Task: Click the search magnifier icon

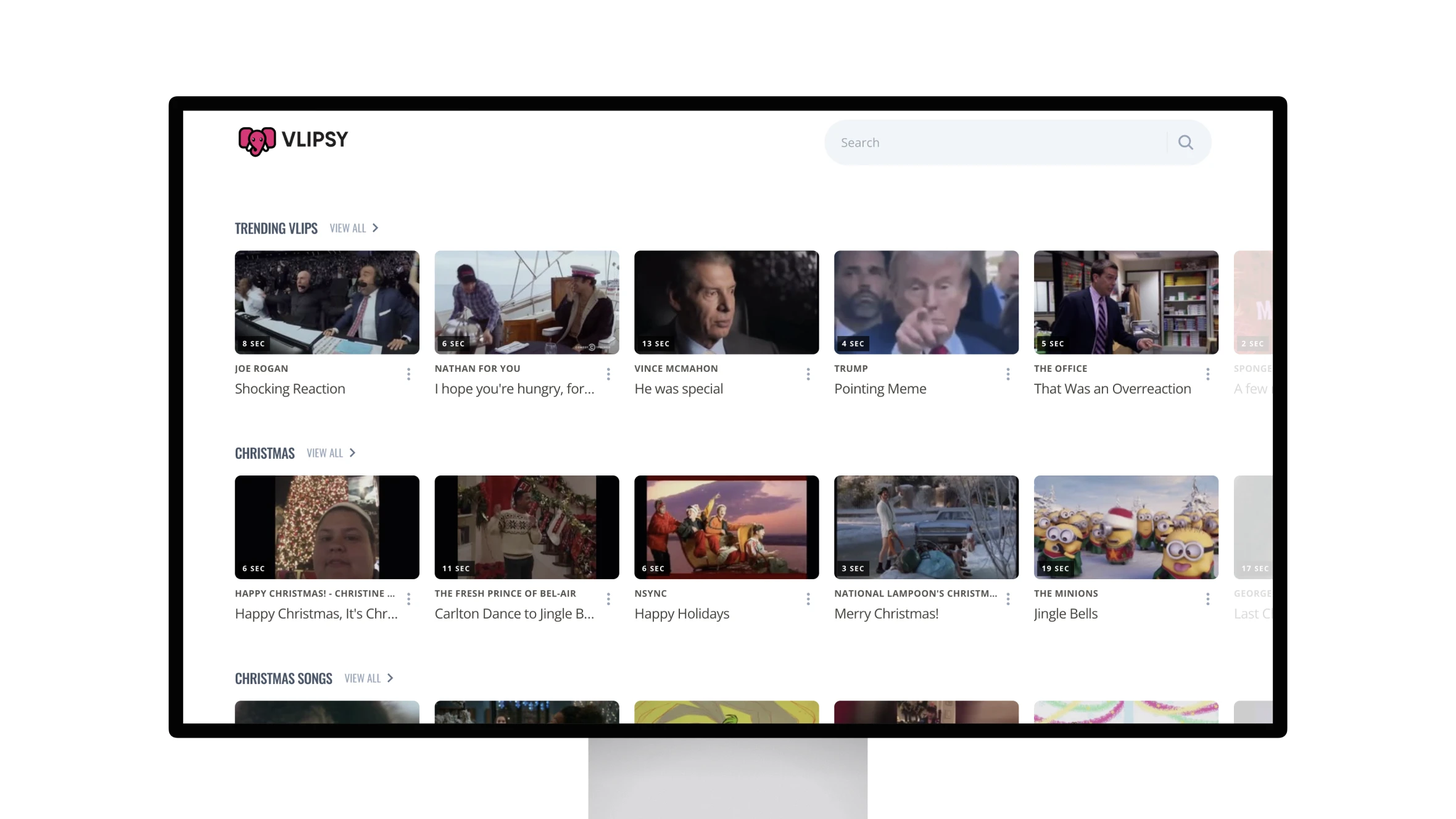Action: [x=1185, y=142]
